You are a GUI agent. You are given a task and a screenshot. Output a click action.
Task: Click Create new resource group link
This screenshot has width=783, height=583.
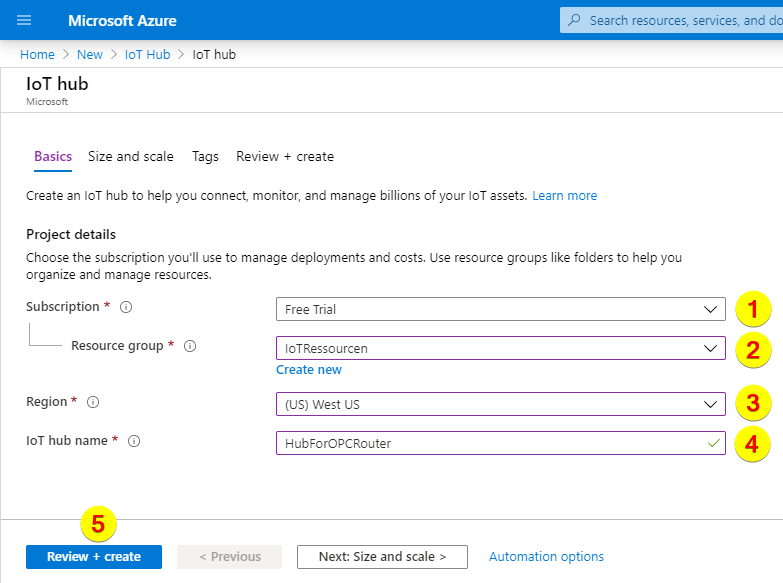coord(309,370)
